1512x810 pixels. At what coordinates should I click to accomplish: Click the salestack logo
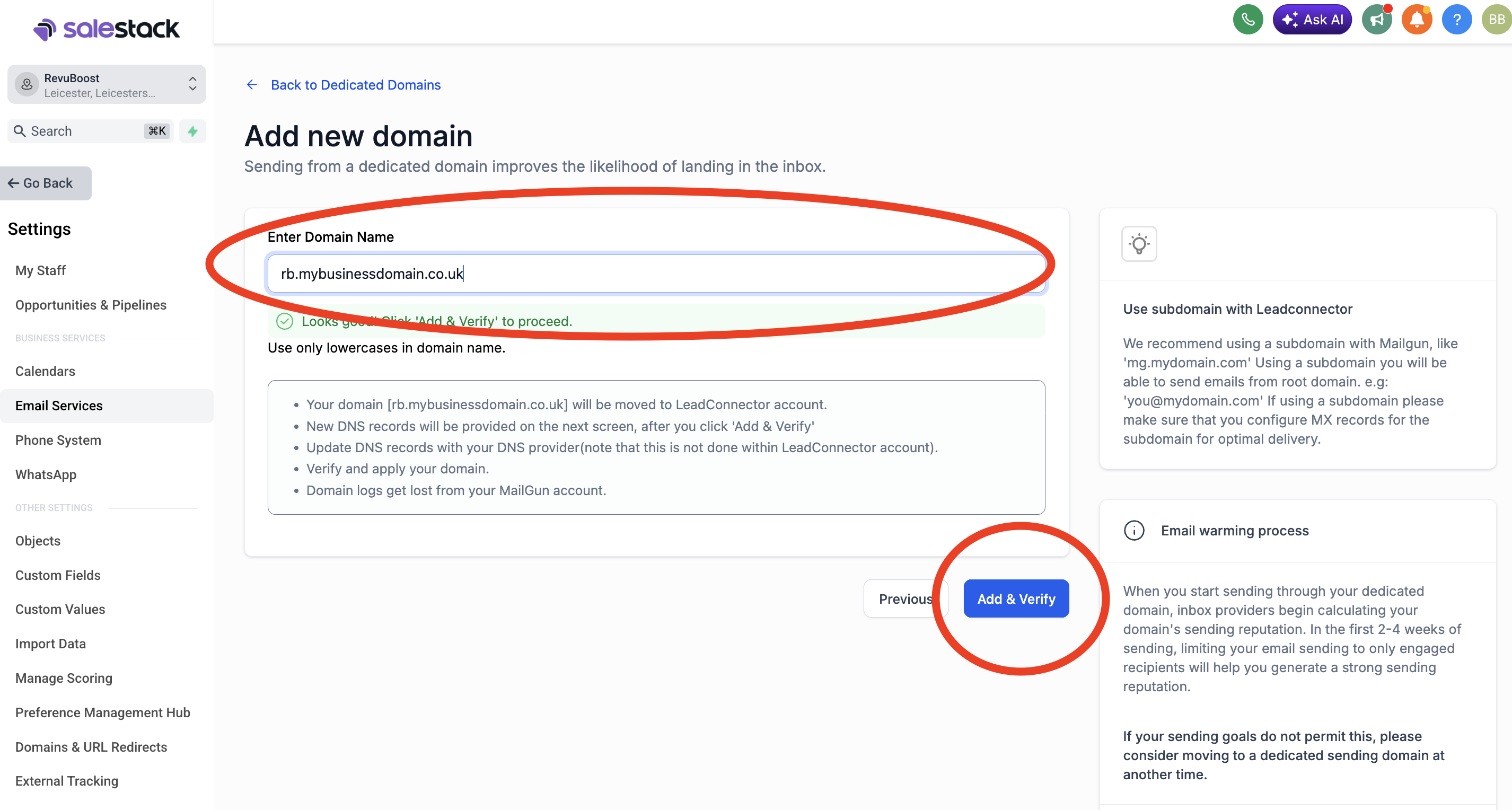pos(106,29)
